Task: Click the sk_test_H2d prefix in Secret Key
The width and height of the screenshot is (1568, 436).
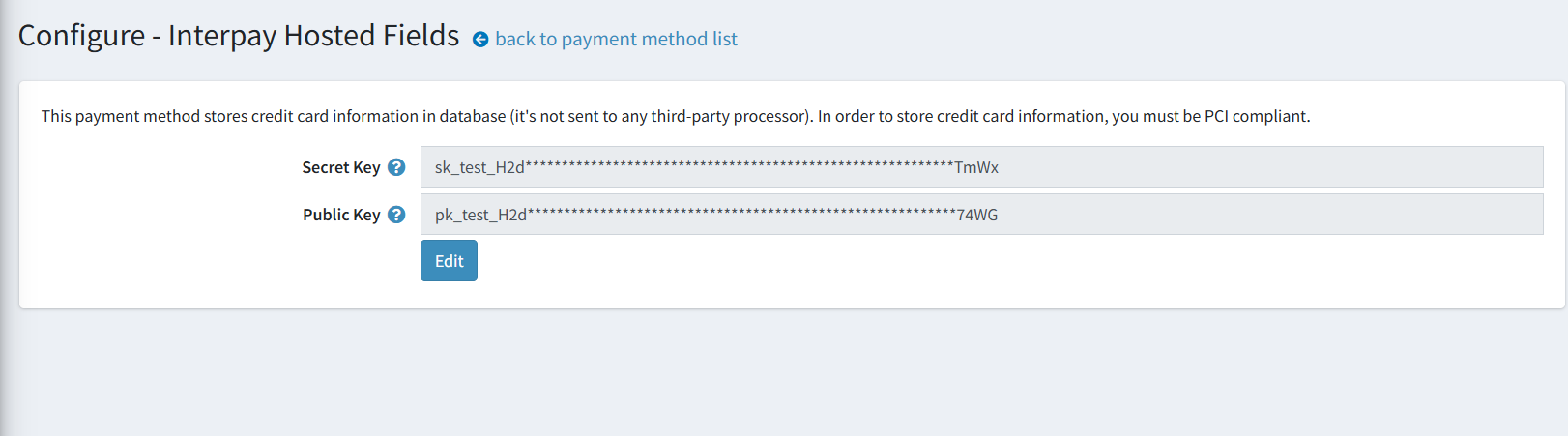Action: [479, 167]
